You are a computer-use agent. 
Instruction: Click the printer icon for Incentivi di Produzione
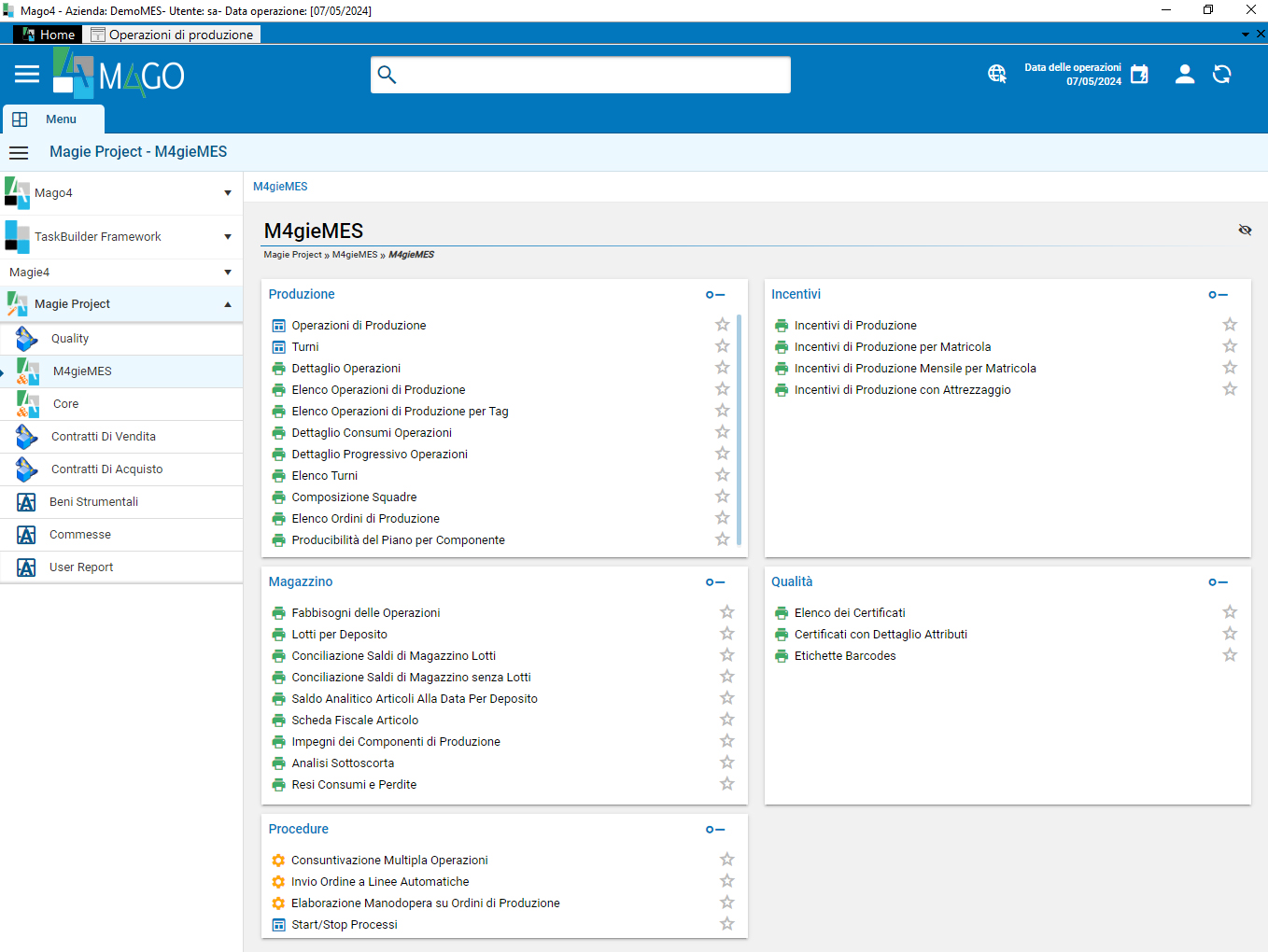tap(782, 326)
